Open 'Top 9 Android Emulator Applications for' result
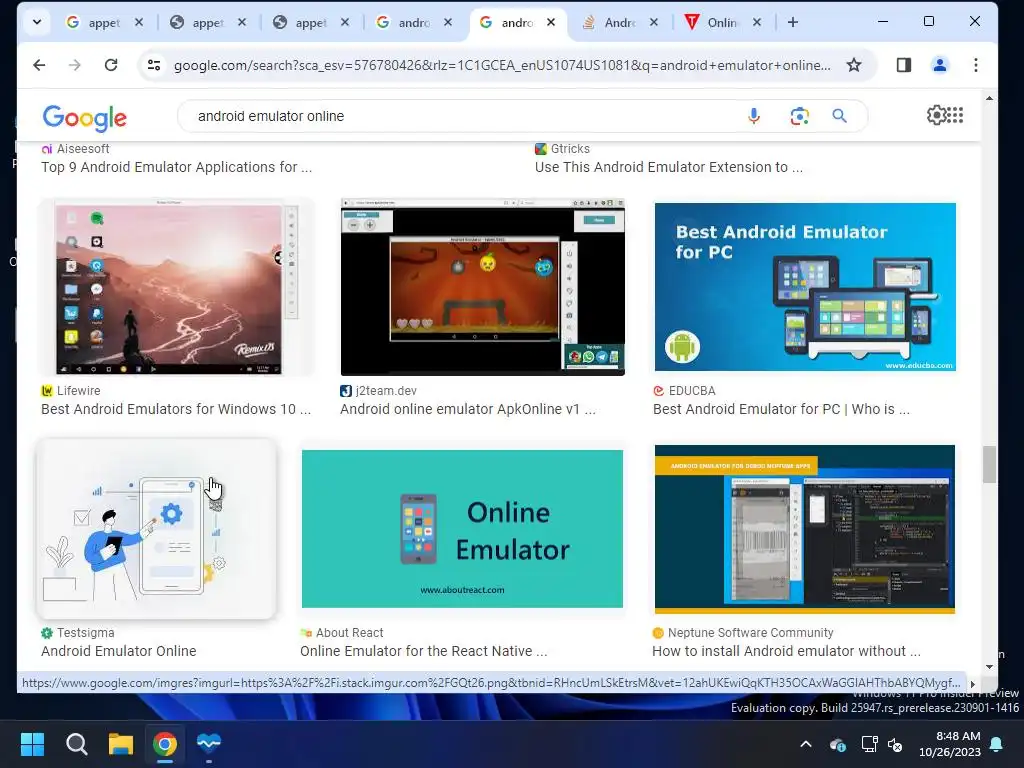 [176, 167]
